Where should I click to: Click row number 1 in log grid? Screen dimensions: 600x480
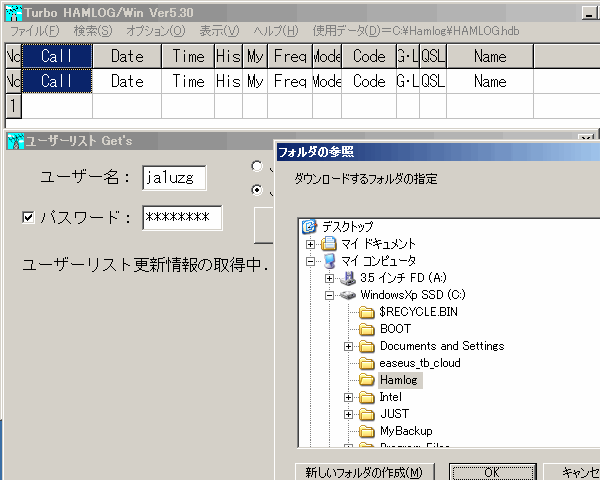pos(13,105)
